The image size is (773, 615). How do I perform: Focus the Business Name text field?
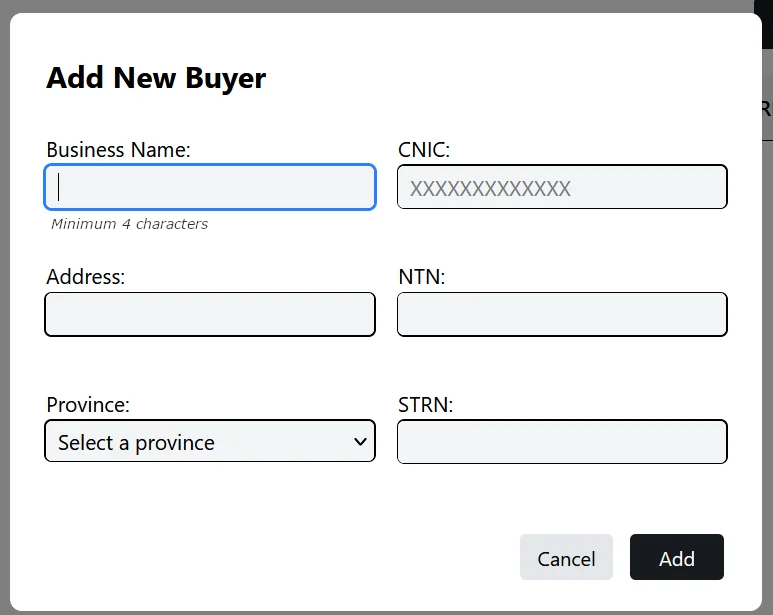[x=210, y=187]
